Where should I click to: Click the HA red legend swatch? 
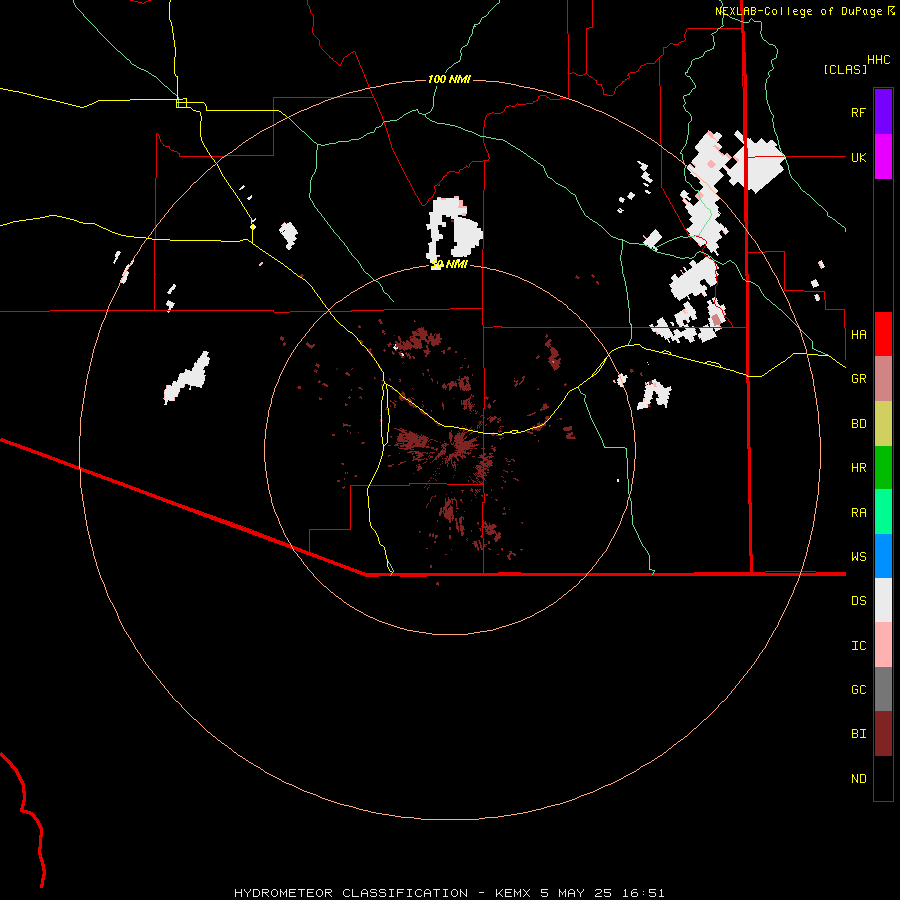click(x=883, y=334)
